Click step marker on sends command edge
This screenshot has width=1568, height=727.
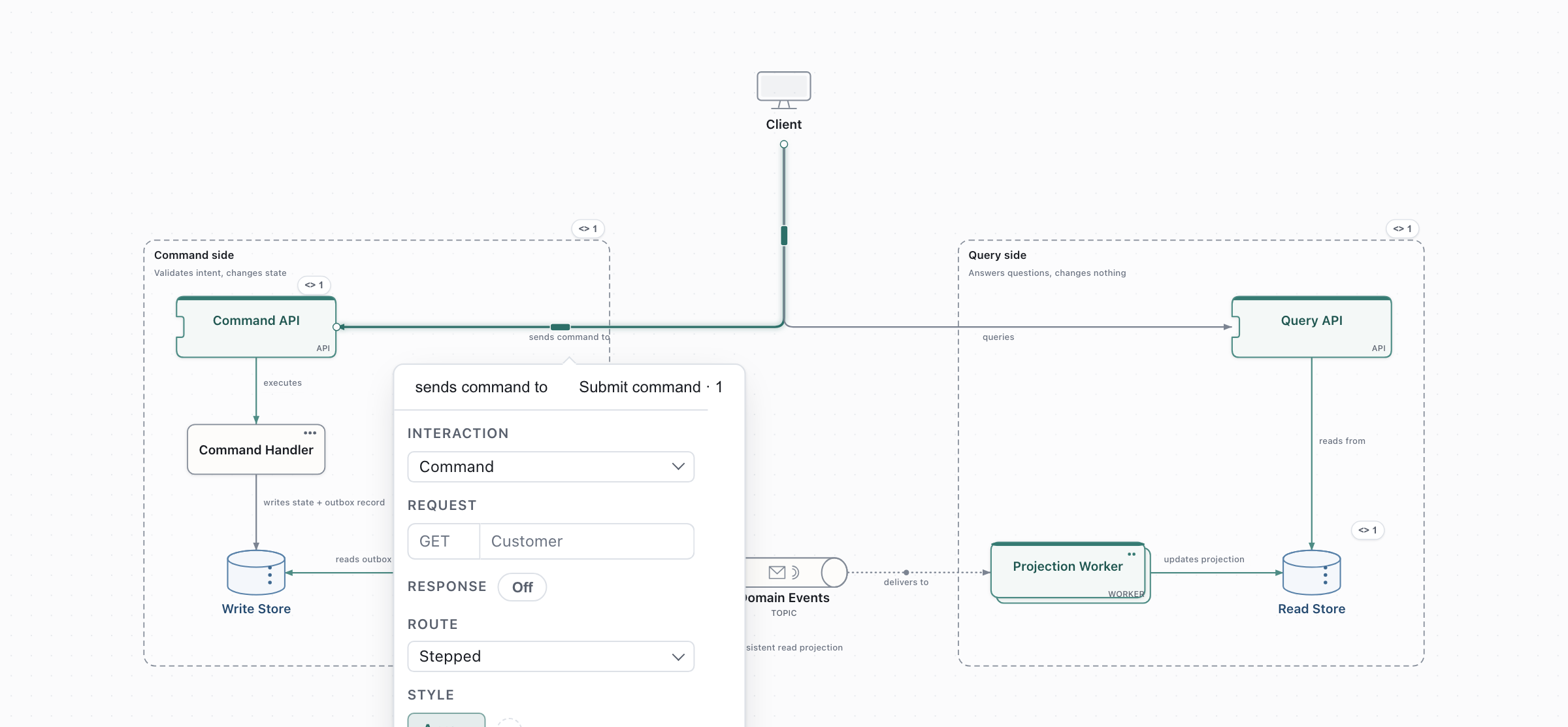(561, 327)
